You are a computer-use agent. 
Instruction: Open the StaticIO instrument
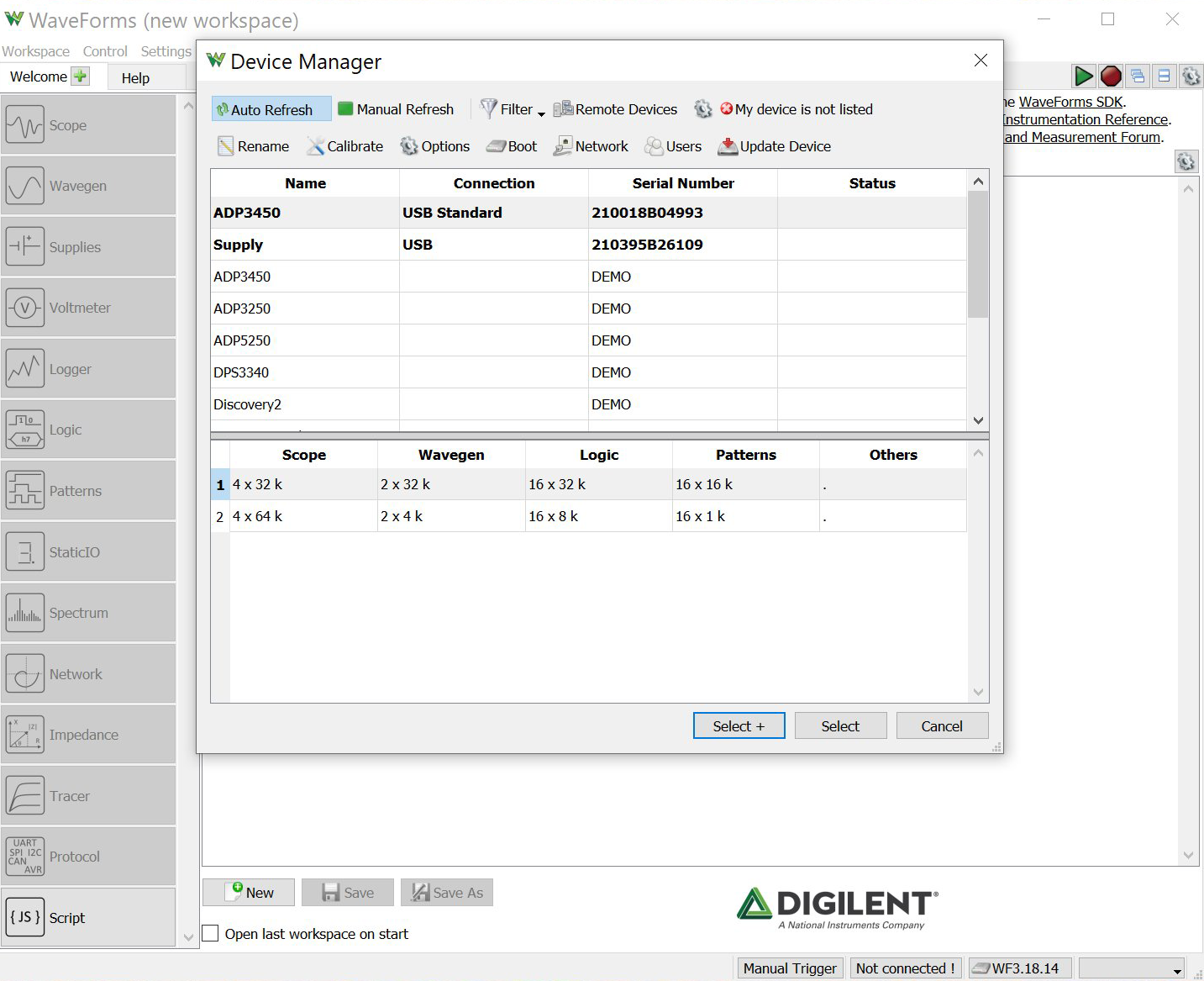(88, 552)
